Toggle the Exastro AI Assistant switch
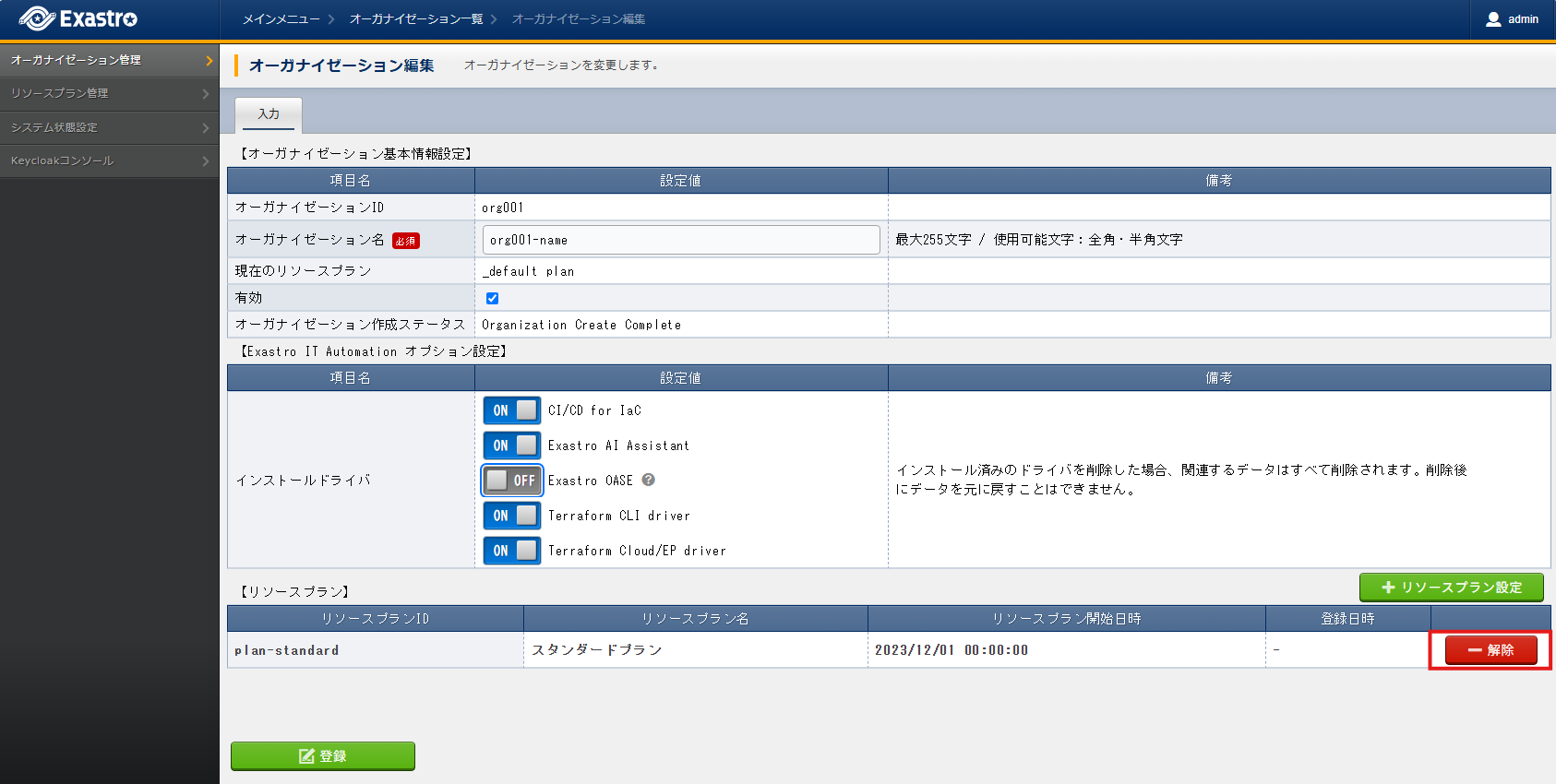1556x784 pixels. 512,445
